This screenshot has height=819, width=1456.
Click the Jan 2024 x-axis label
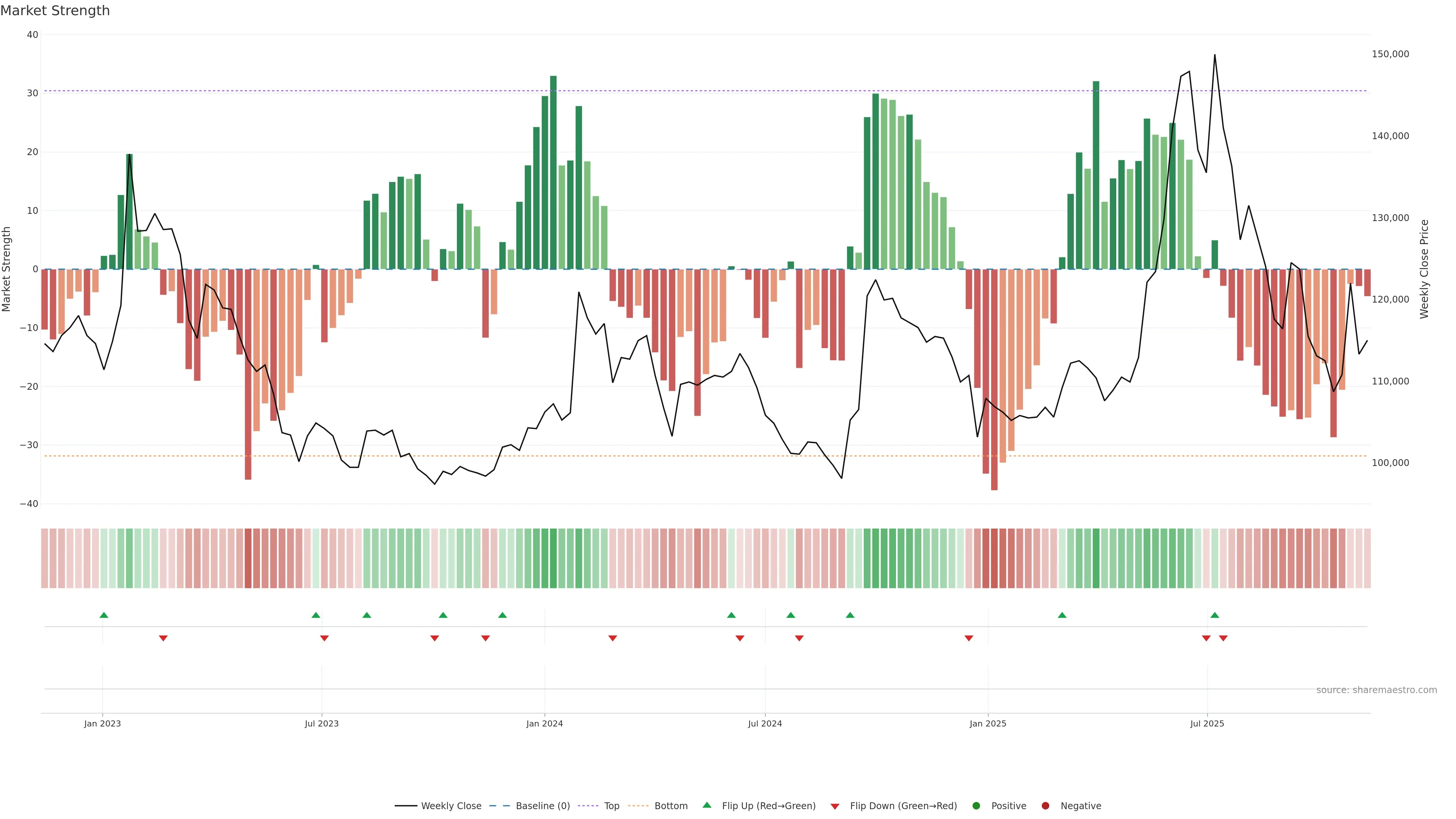(x=544, y=723)
